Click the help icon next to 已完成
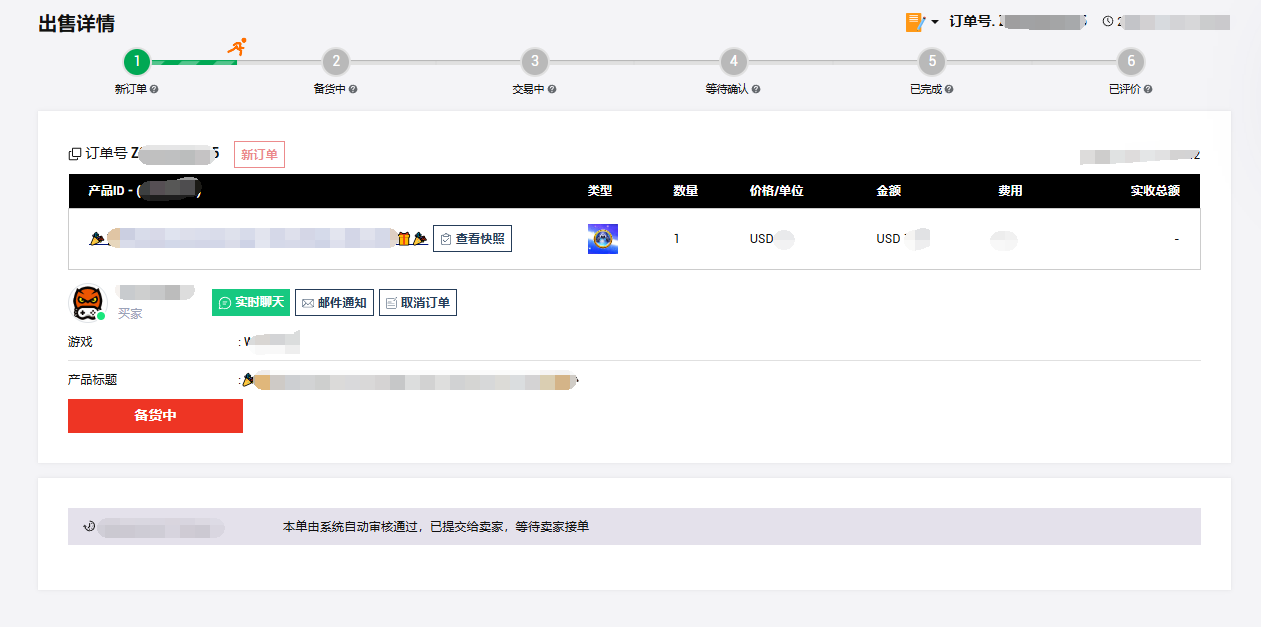1261x627 pixels. (x=949, y=89)
